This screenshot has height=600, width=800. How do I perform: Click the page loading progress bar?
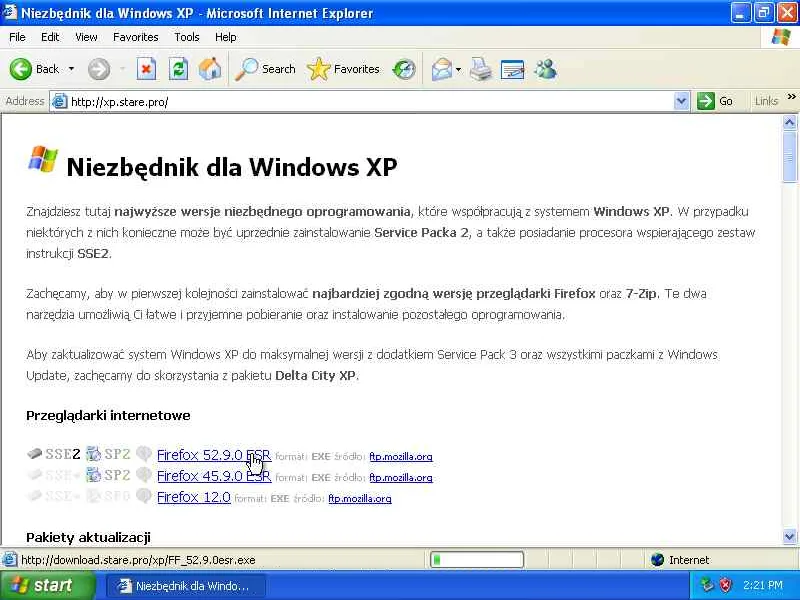477,560
